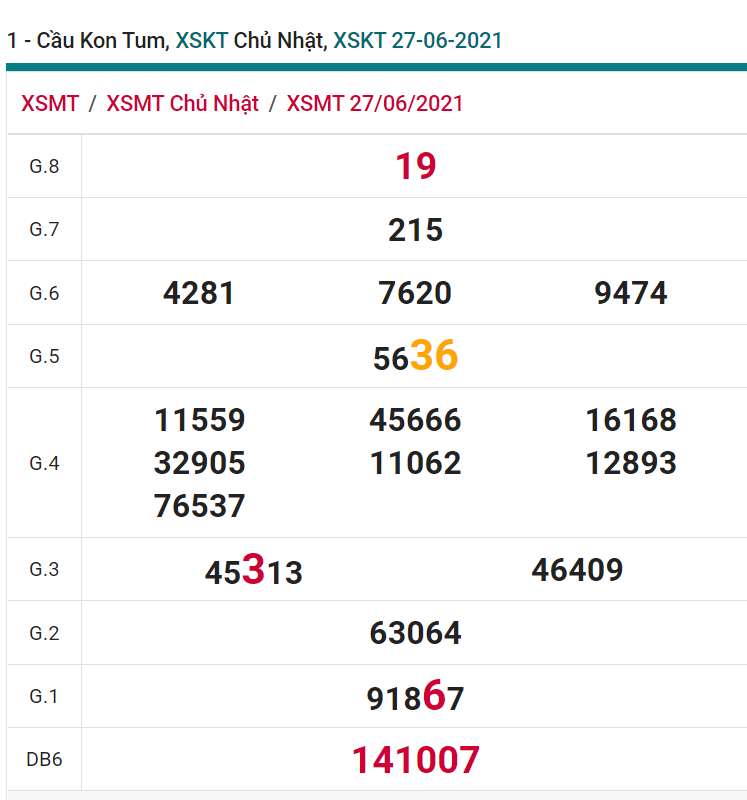747x800 pixels.
Task: Click the G.4 number 11559
Action: (199, 420)
